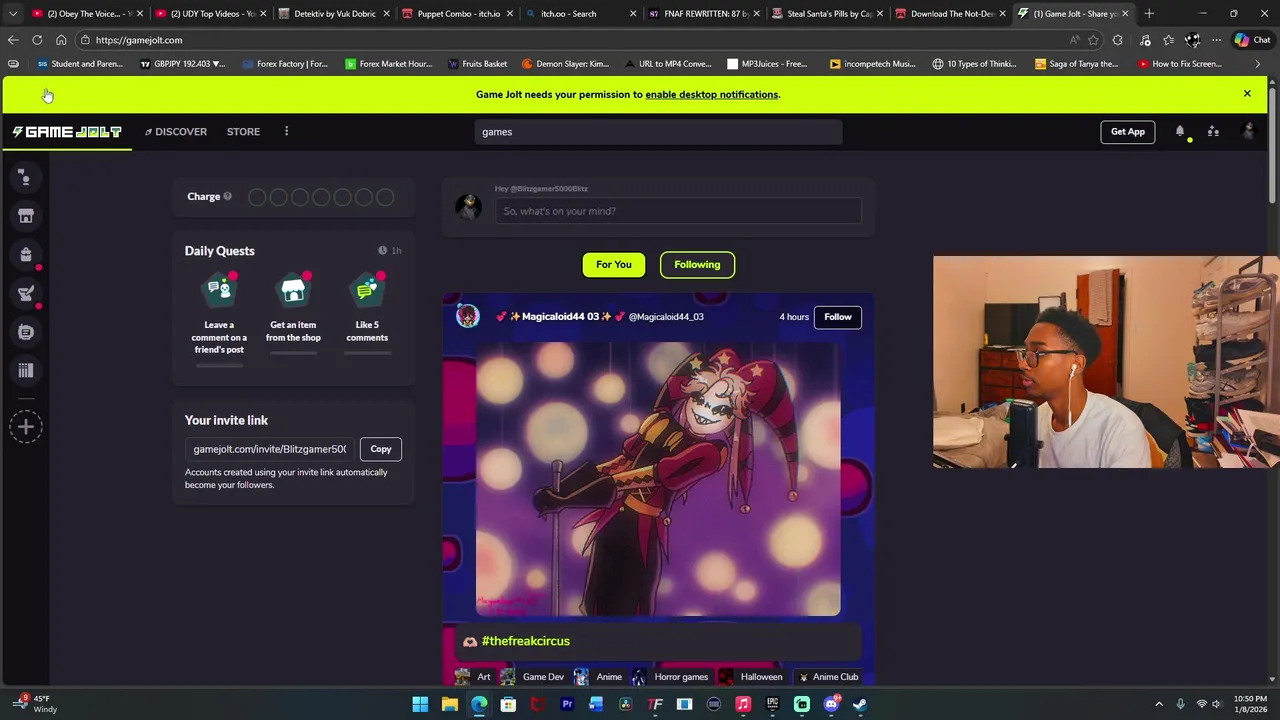
Task: Open the shop storefront icon in sidebar
Action: click(26, 216)
